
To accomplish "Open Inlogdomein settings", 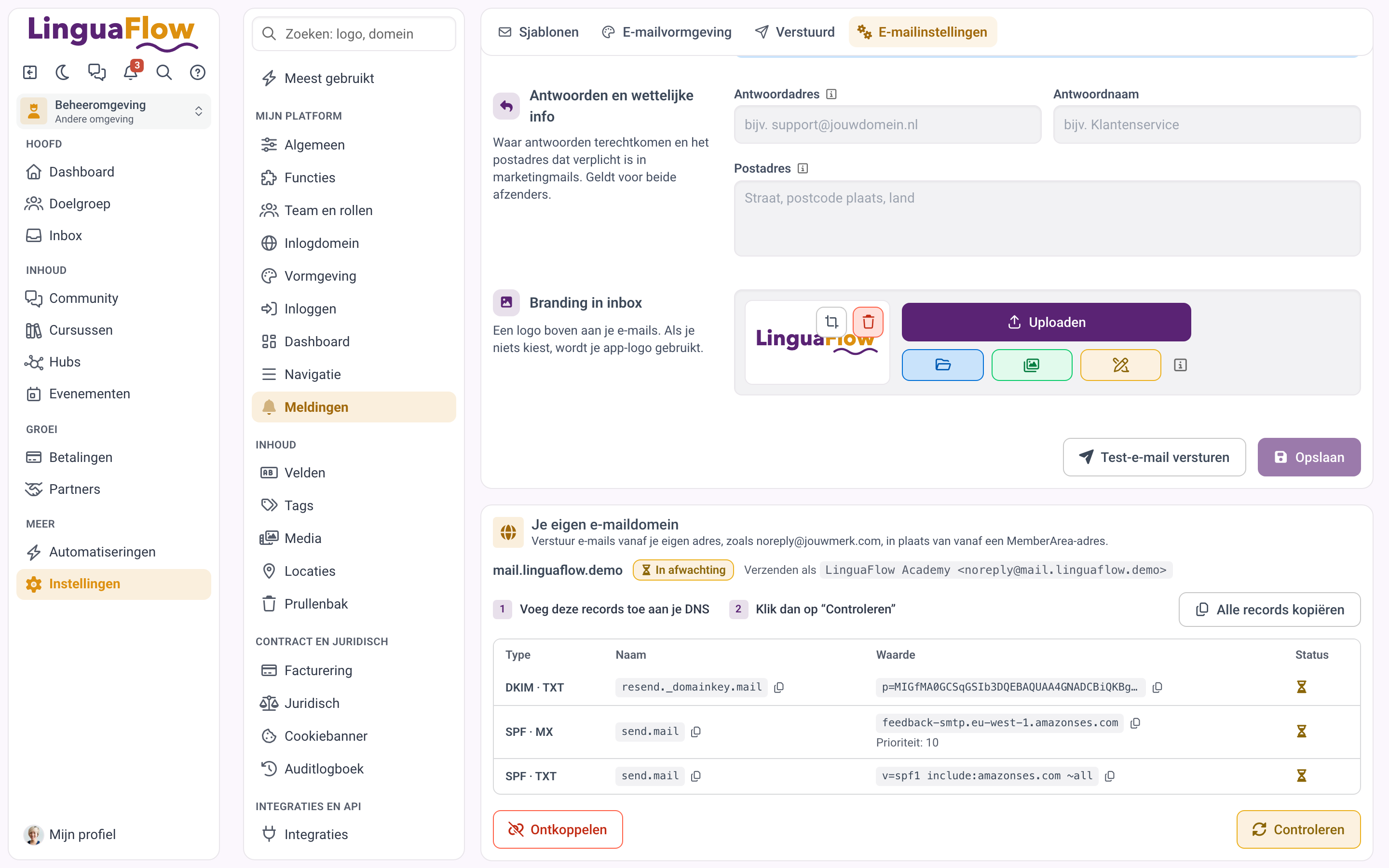I will click(x=354, y=243).
